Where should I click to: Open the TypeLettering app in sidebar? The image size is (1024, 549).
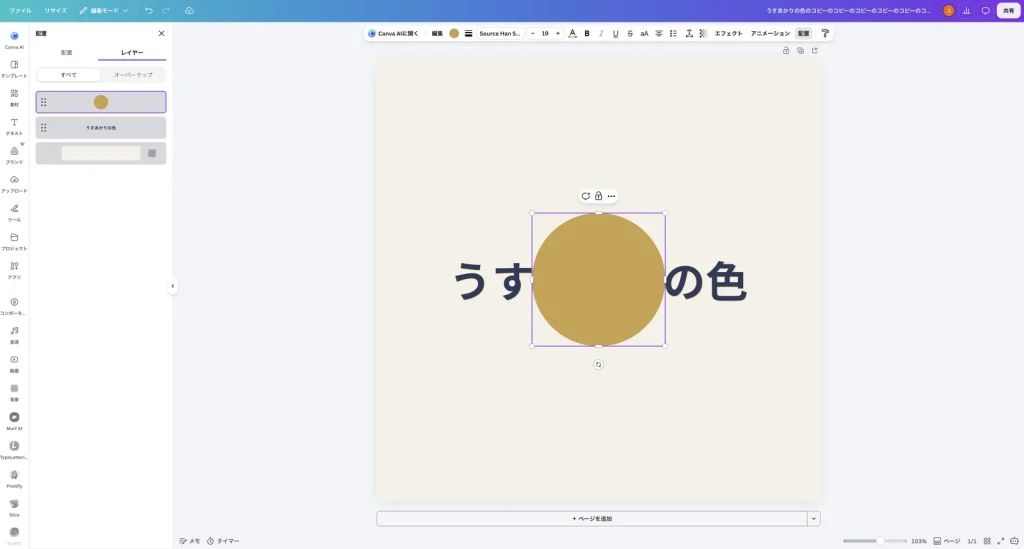[x=14, y=449]
